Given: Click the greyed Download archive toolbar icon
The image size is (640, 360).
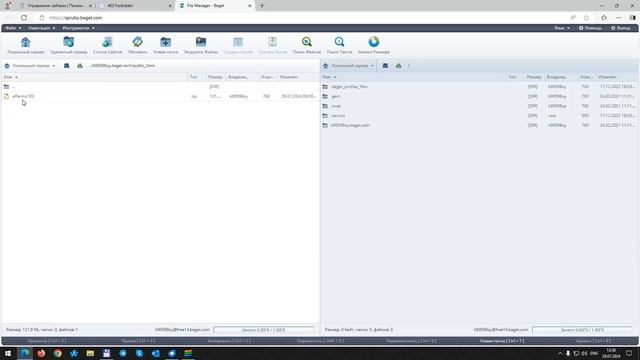Looking at the screenshot, I should [272, 42].
